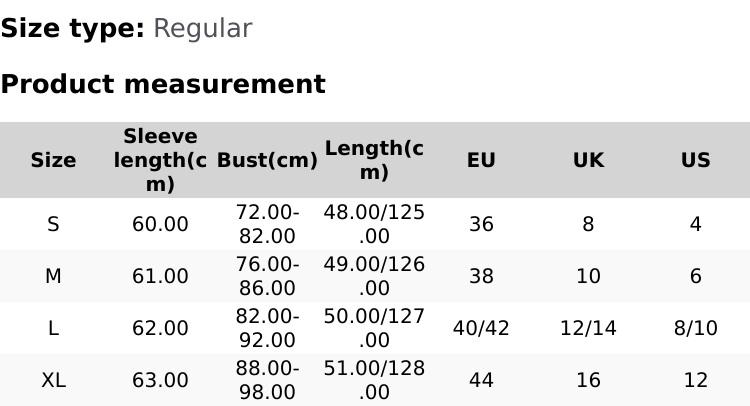Image resolution: width=750 pixels, height=406 pixels.
Task: Click the size 'L' row cell
Action: coord(53,328)
